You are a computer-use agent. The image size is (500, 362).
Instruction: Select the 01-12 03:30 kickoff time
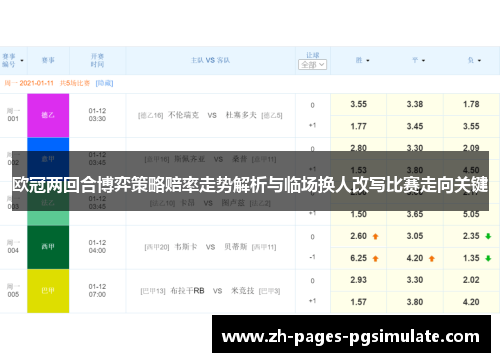point(97,115)
